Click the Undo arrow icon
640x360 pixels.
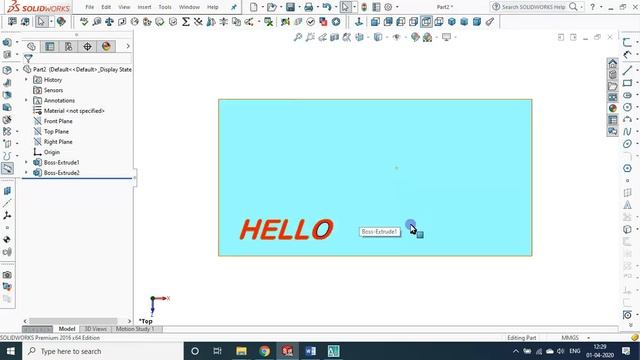(327, 7)
